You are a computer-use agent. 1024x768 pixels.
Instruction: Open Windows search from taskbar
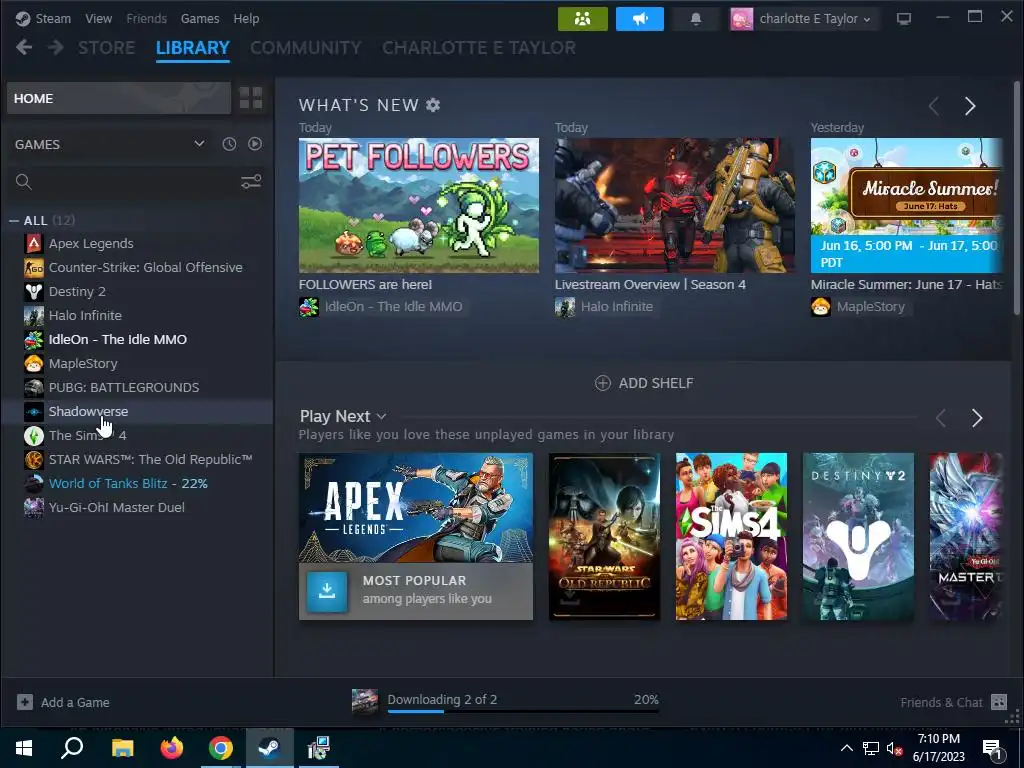(x=72, y=748)
